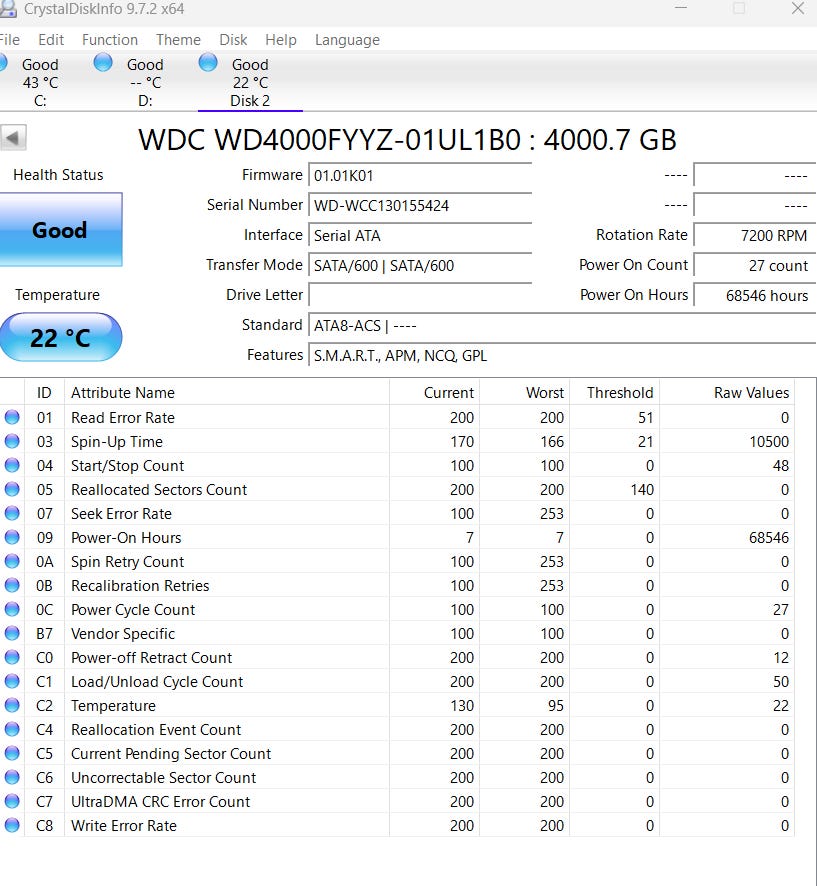Minimize the CrystalDiskInfo window
The width and height of the screenshot is (817, 886).
click(x=681, y=8)
